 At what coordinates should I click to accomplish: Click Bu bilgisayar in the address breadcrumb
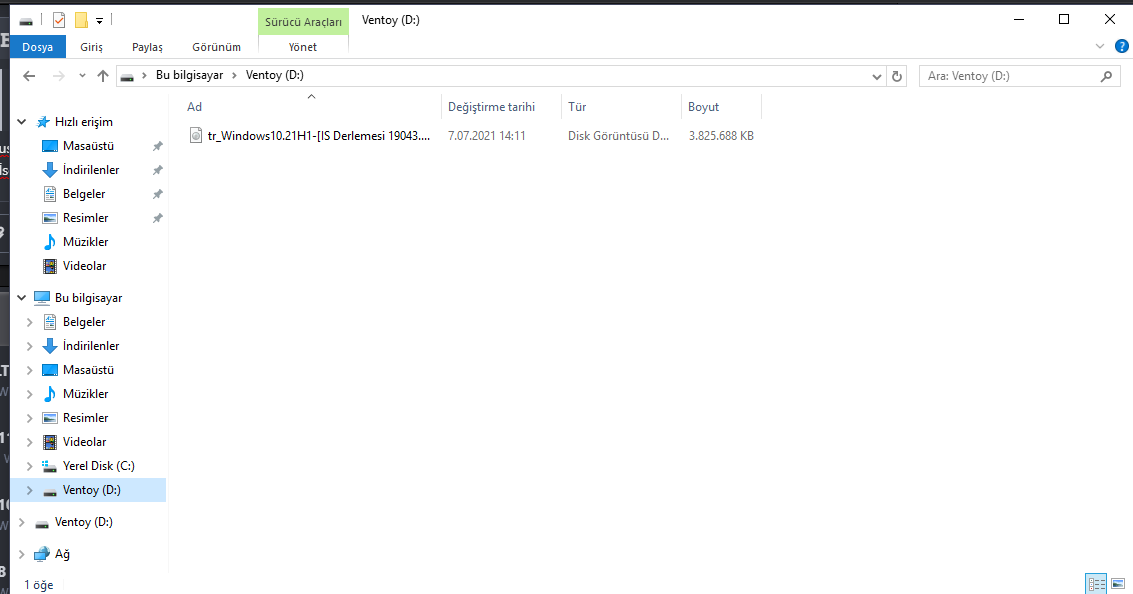[x=189, y=75]
